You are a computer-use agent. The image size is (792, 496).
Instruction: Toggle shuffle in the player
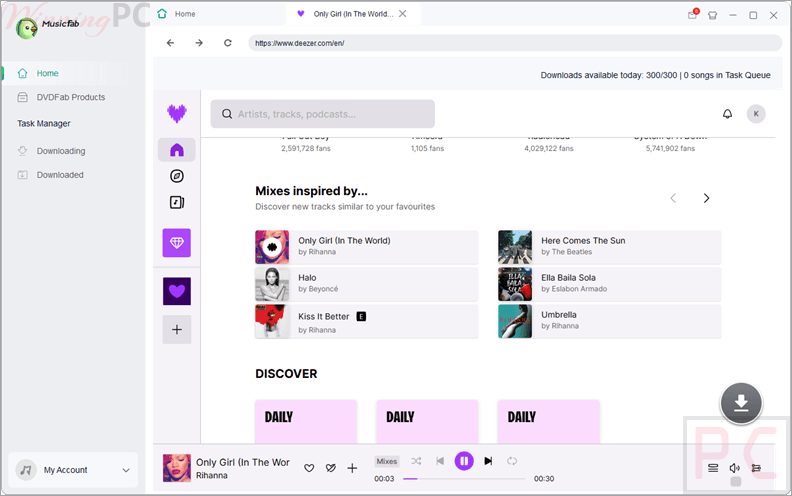[416, 461]
